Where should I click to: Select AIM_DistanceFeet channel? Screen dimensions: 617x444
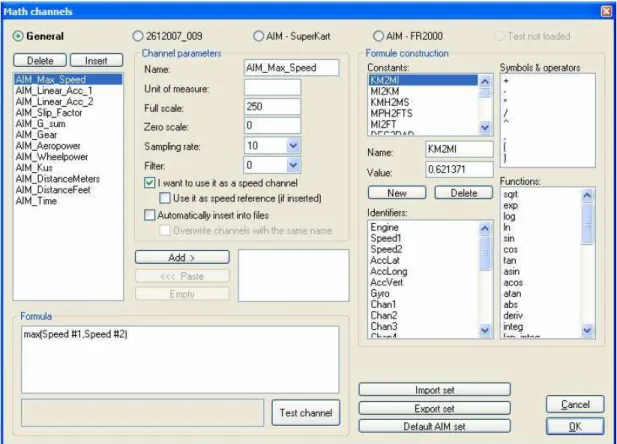point(68,190)
